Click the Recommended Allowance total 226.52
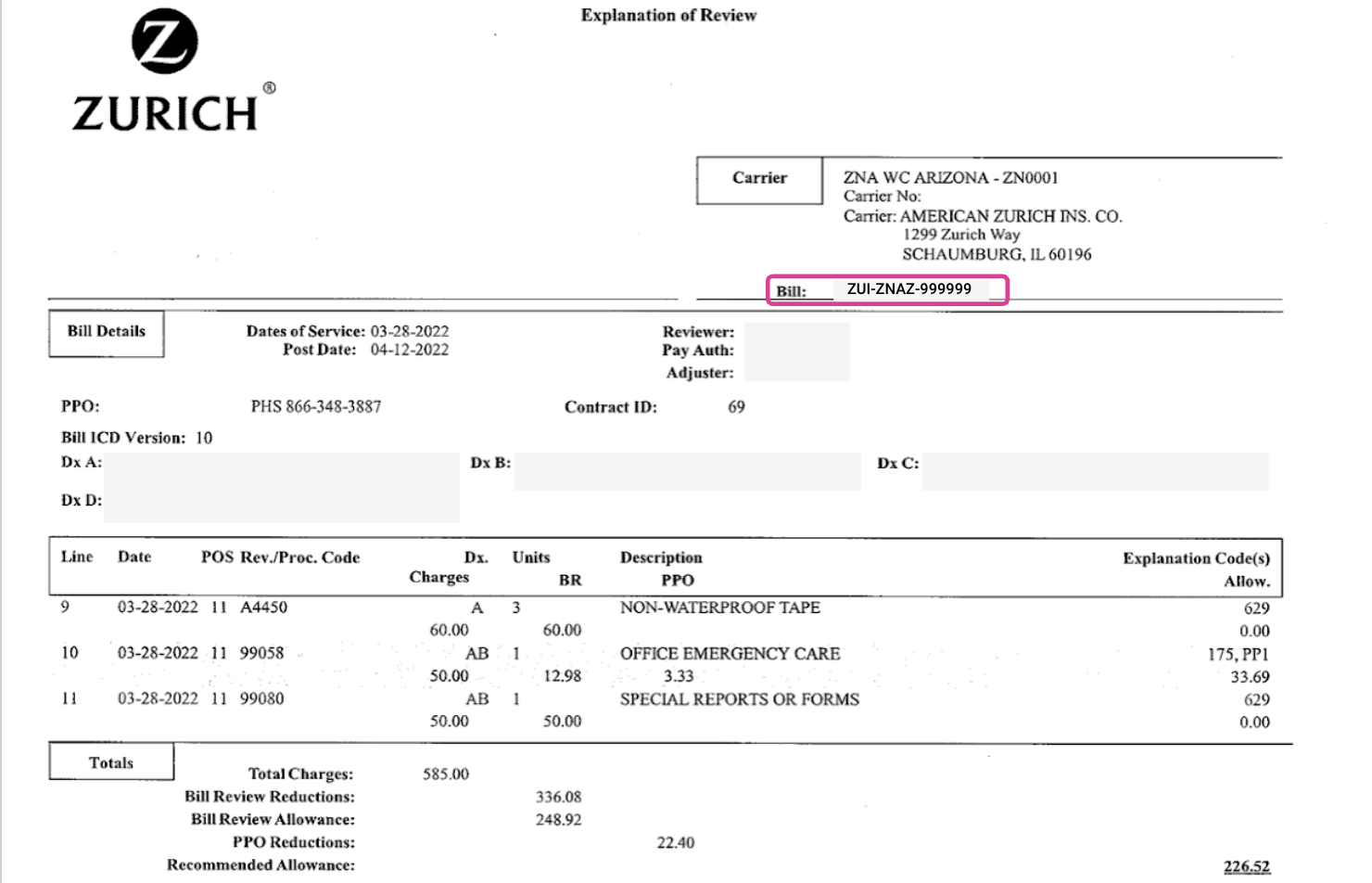The height and width of the screenshot is (883, 1372). [1246, 864]
